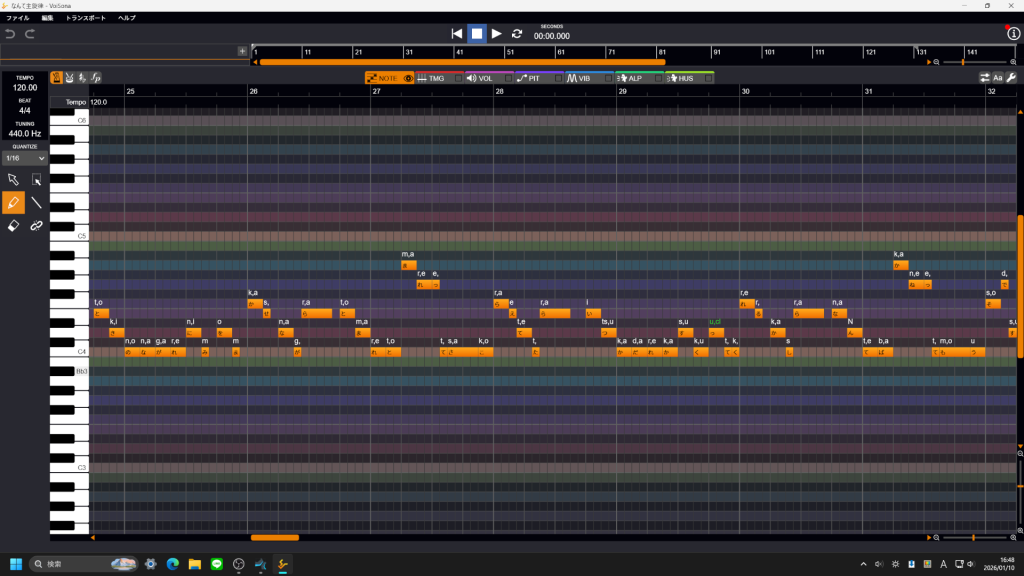
Task: Adjust the horizontal zoom slider at bottom
Action: pyautogui.click(x=973, y=538)
